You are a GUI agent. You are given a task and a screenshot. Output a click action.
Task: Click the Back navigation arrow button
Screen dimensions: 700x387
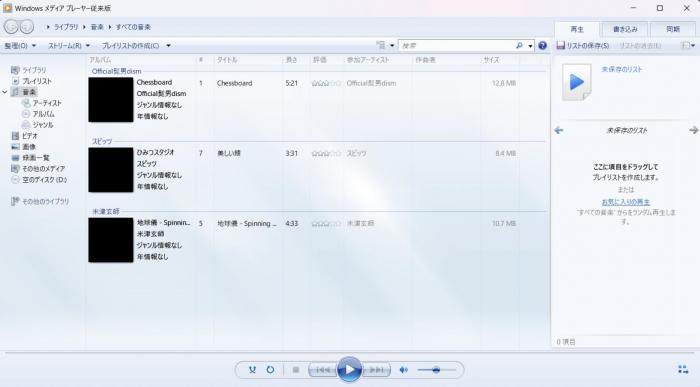pos(11,27)
